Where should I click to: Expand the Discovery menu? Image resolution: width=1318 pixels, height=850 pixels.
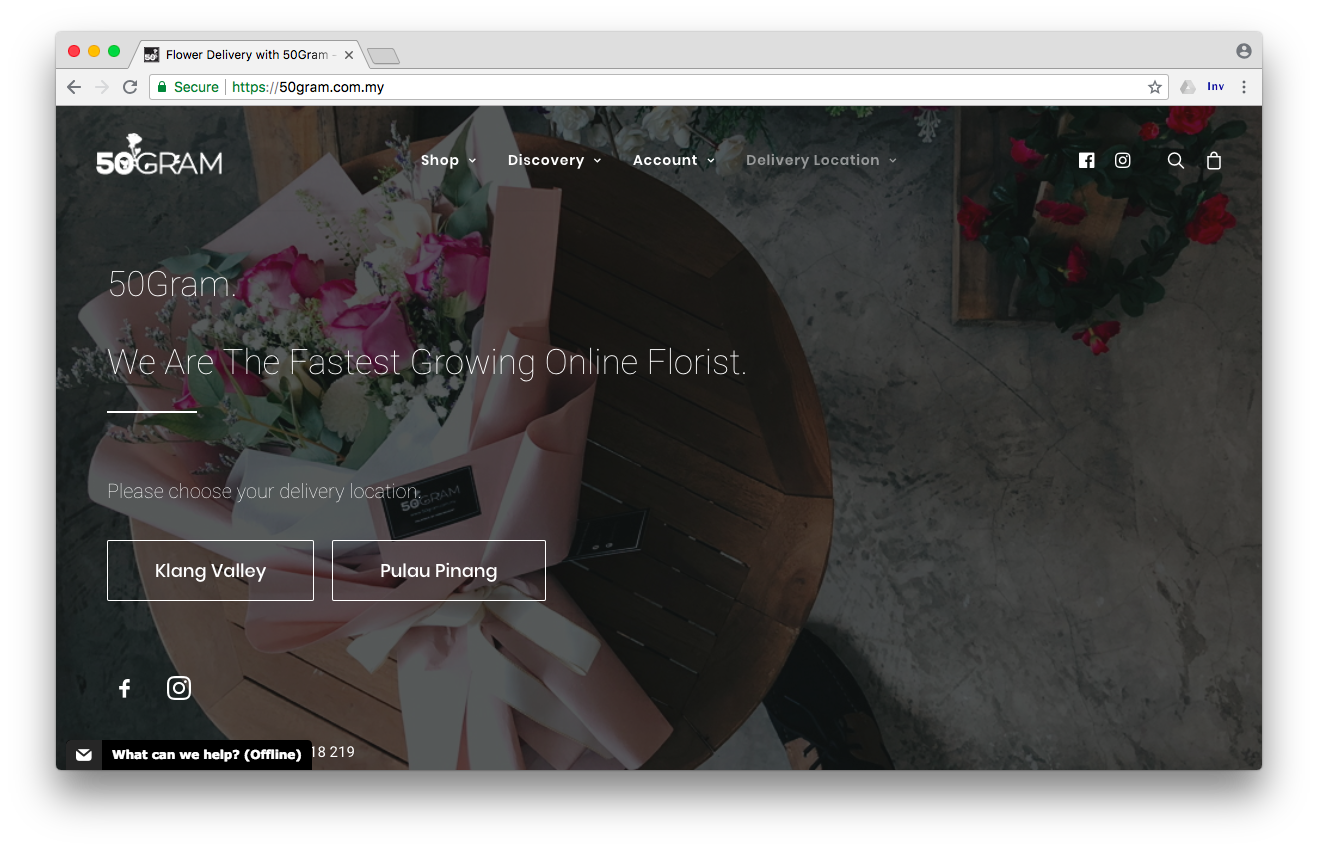click(554, 160)
